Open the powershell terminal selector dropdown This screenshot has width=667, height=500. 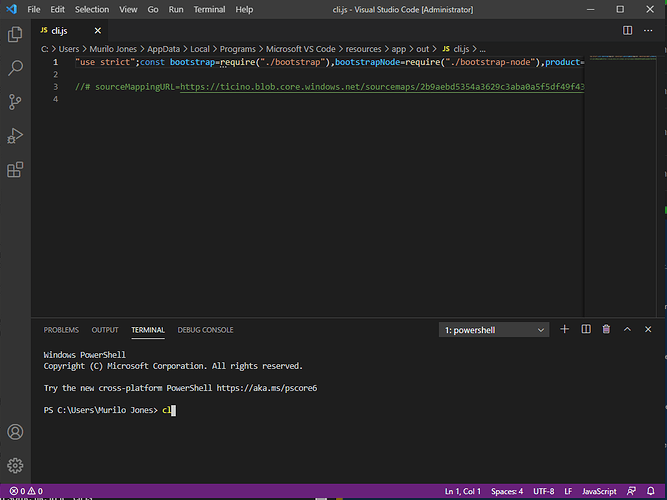pos(495,329)
